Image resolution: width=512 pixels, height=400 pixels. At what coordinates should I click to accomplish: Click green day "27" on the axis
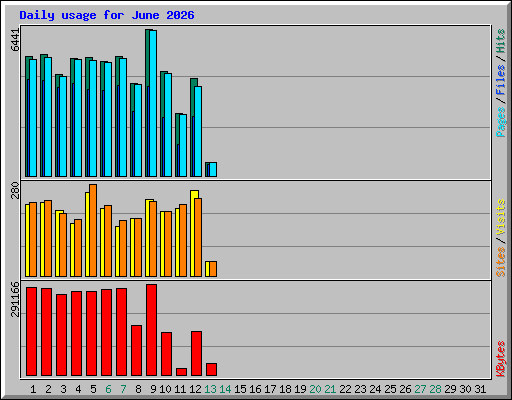[420, 389]
